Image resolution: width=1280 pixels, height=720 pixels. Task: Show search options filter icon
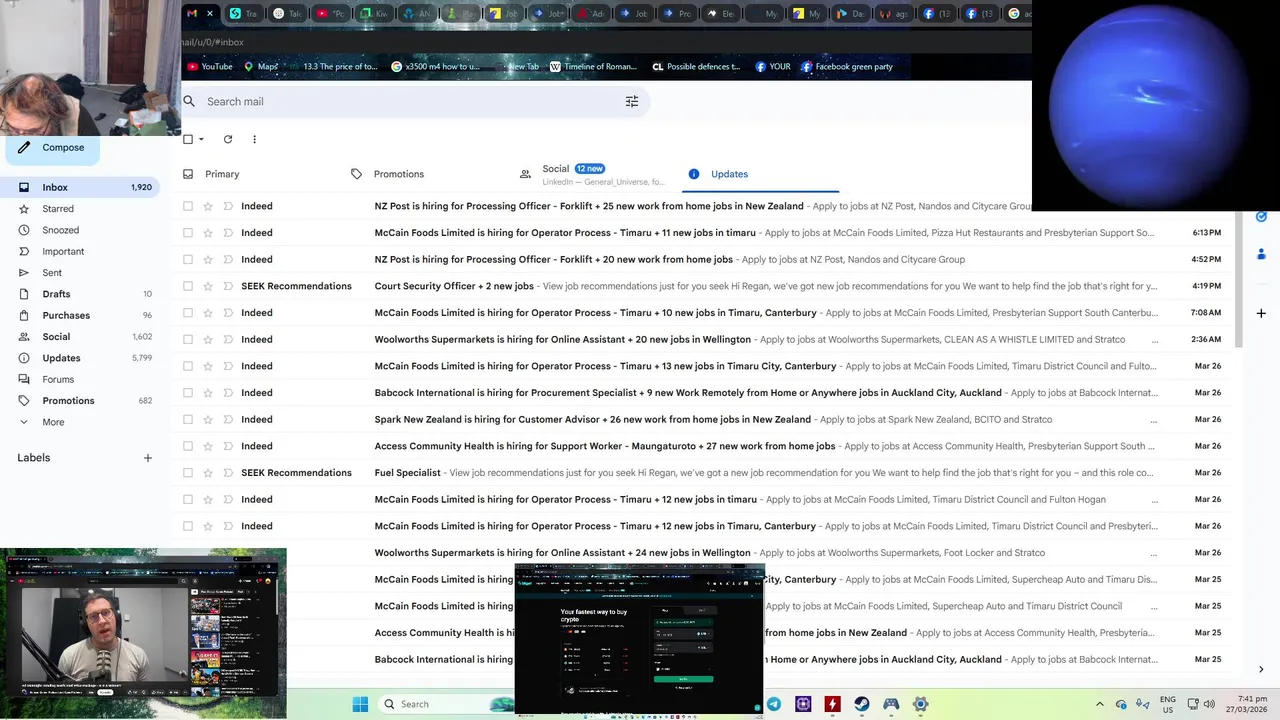[632, 101]
